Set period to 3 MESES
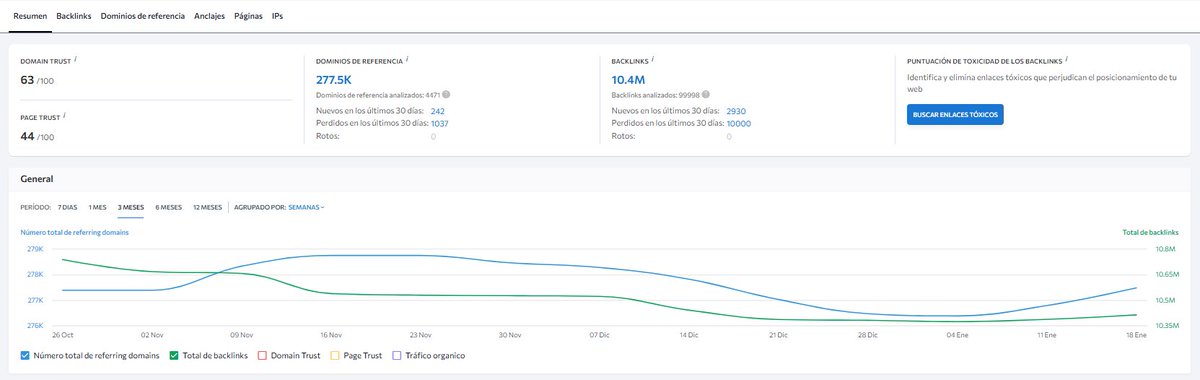This screenshot has height=380, width=1200. click(x=131, y=207)
